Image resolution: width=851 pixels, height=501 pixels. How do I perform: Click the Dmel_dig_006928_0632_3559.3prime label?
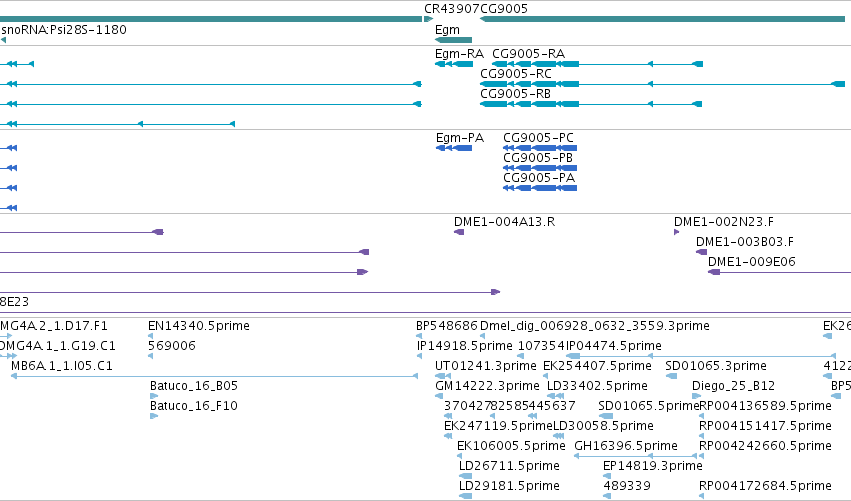point(595,326)
